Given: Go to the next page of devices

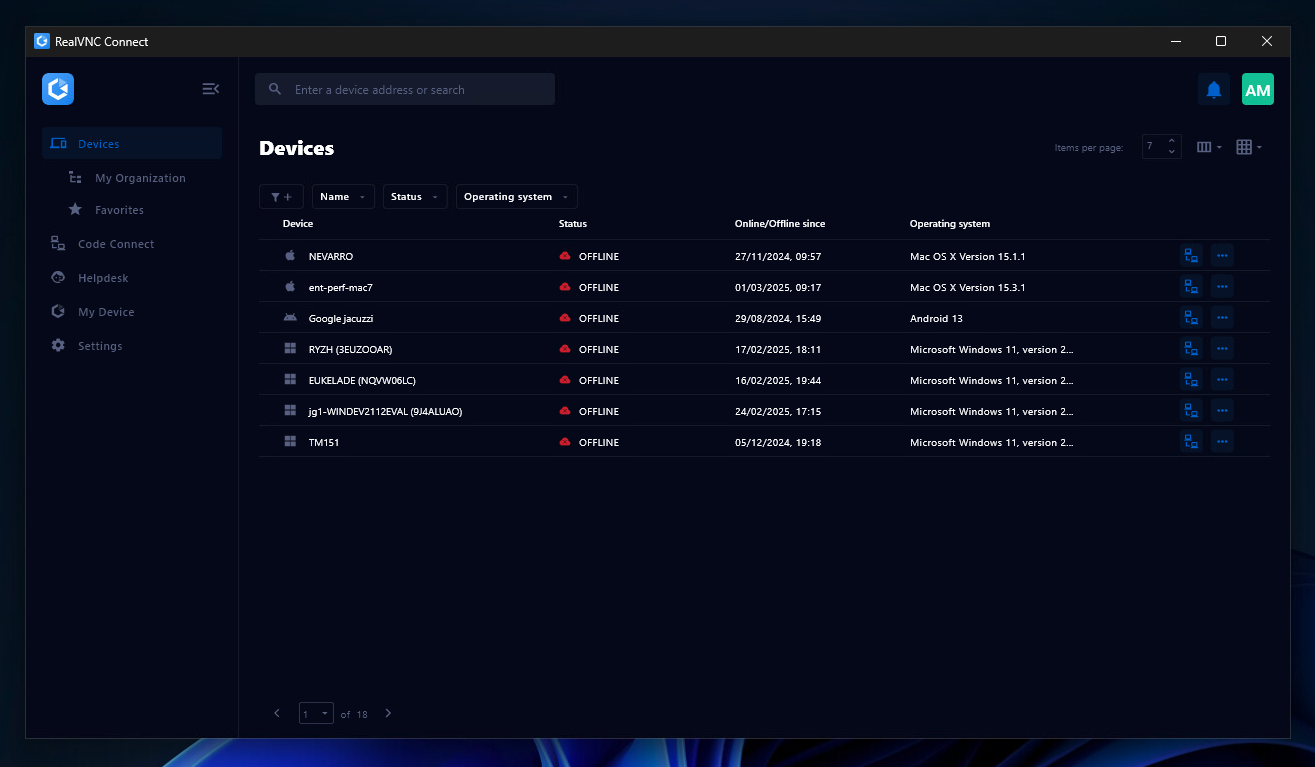Looking at the screenshot, I should click(389, 714).
